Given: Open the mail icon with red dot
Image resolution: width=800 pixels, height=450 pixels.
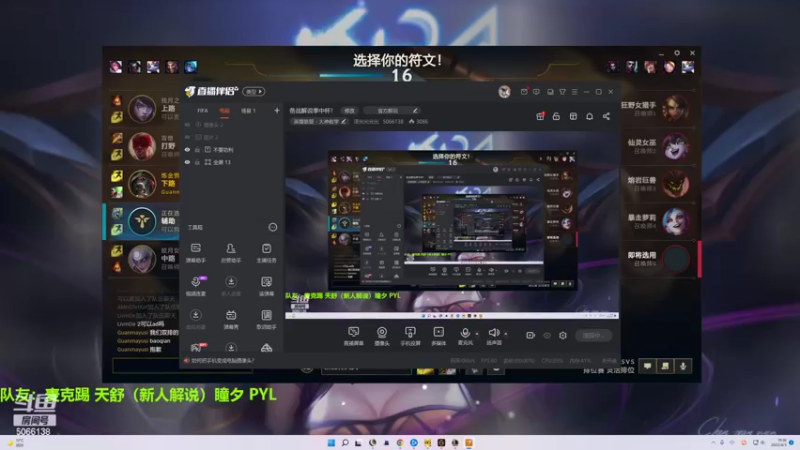Looking at the screenshot, I should point(524,92).
